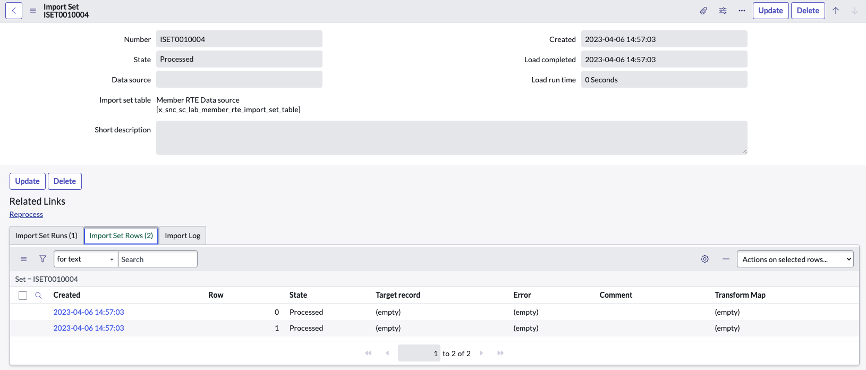Screen dimensions: 866x370
Task: Go back using the header back arrow
Action: (x=14, y=10)
